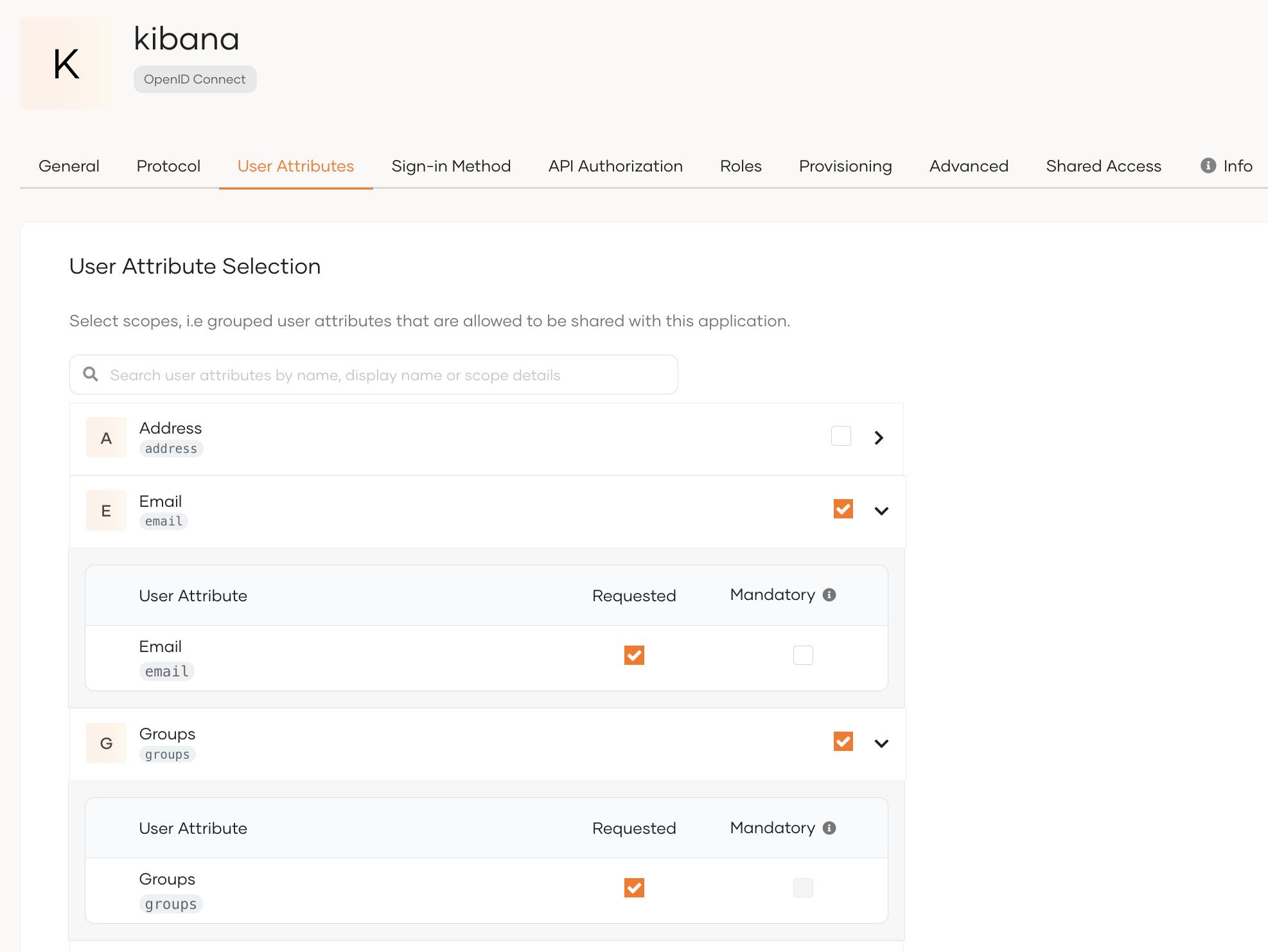This screenshot has width=1268, height=952.
Task: Untick Requested for the groups attribute
Action: pyautogui.click(x=634, y=888)
